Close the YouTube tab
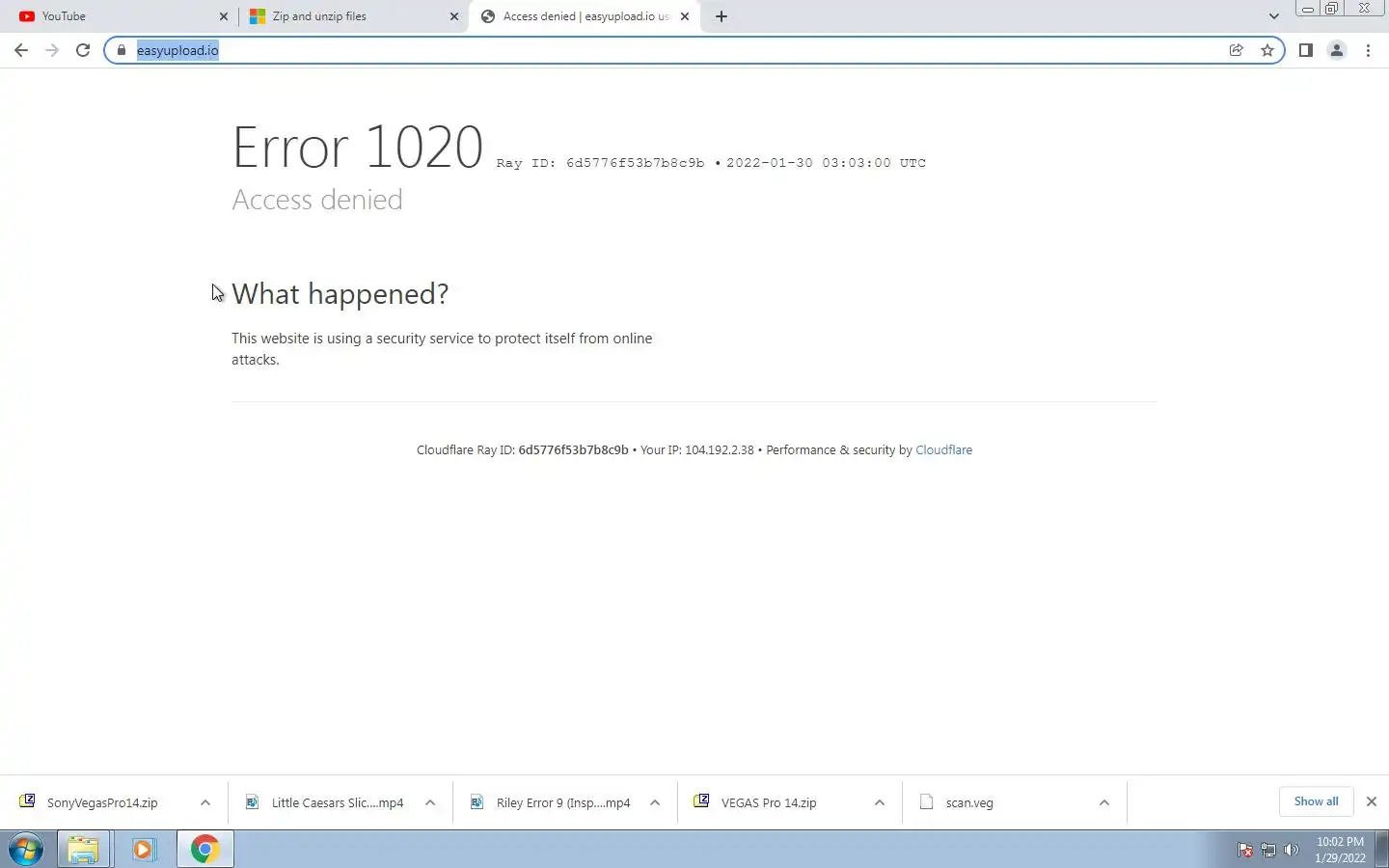The width and height of the screenshot is (1389, 868). (x=224, y=16)
